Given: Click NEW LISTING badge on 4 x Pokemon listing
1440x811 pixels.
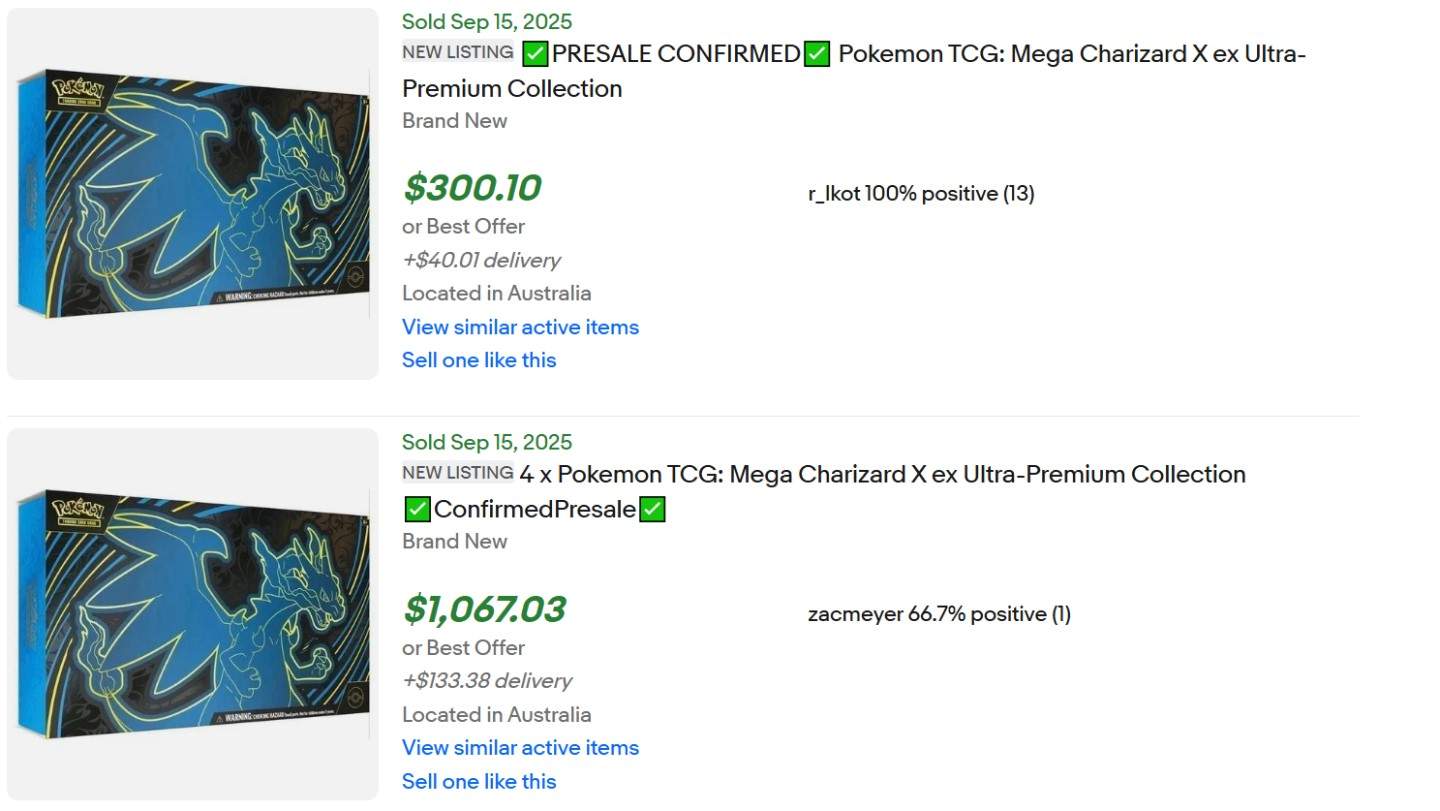Looking at the screenshot, I should coord(458,473).
